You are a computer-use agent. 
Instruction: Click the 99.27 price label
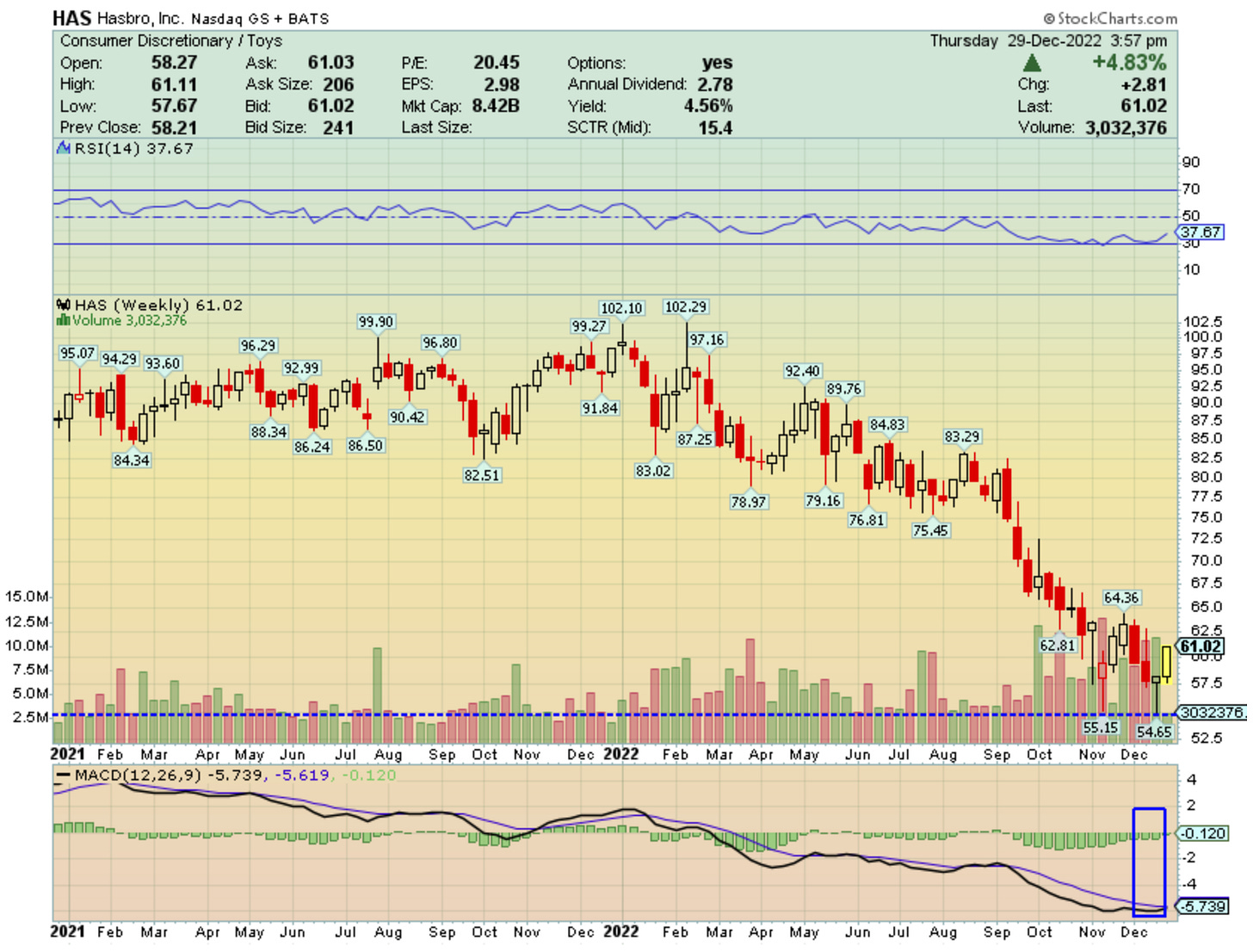(x=589, y=326)
